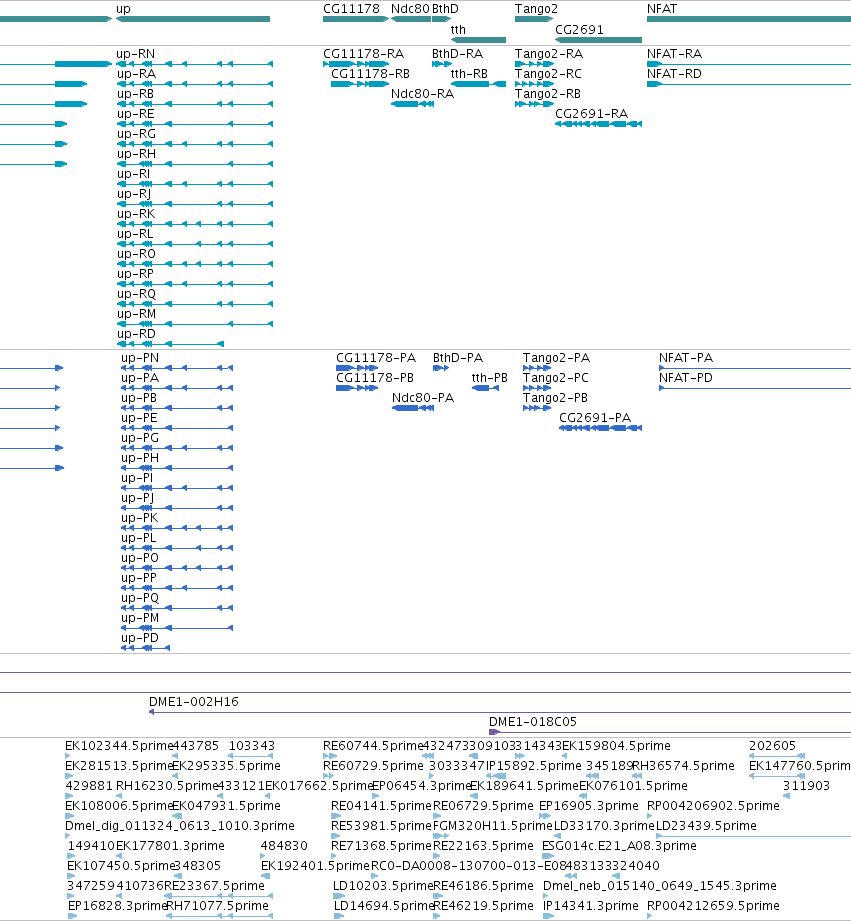851x921 pixels.
Task: Click transcript NFAT-RD
Action: tap(674, 74)
